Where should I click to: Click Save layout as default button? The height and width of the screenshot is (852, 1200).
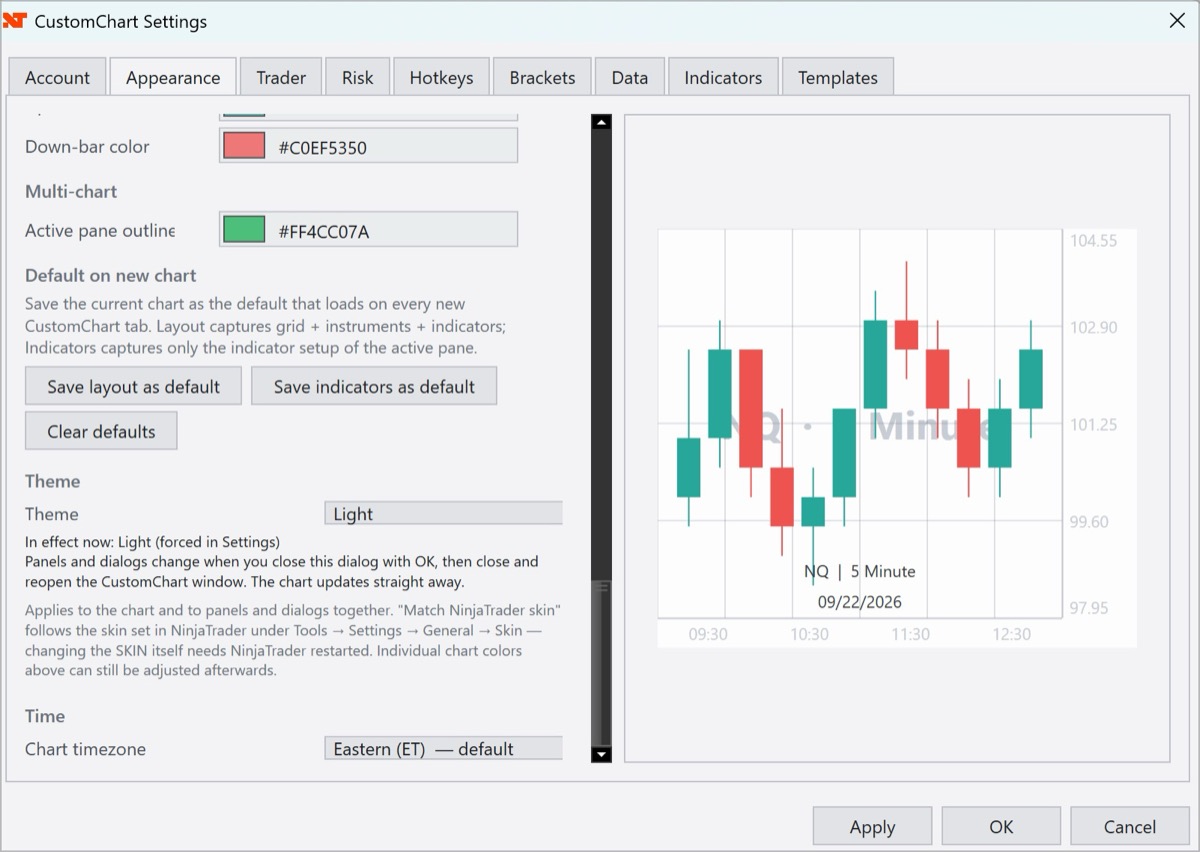[x=133, y=386]
